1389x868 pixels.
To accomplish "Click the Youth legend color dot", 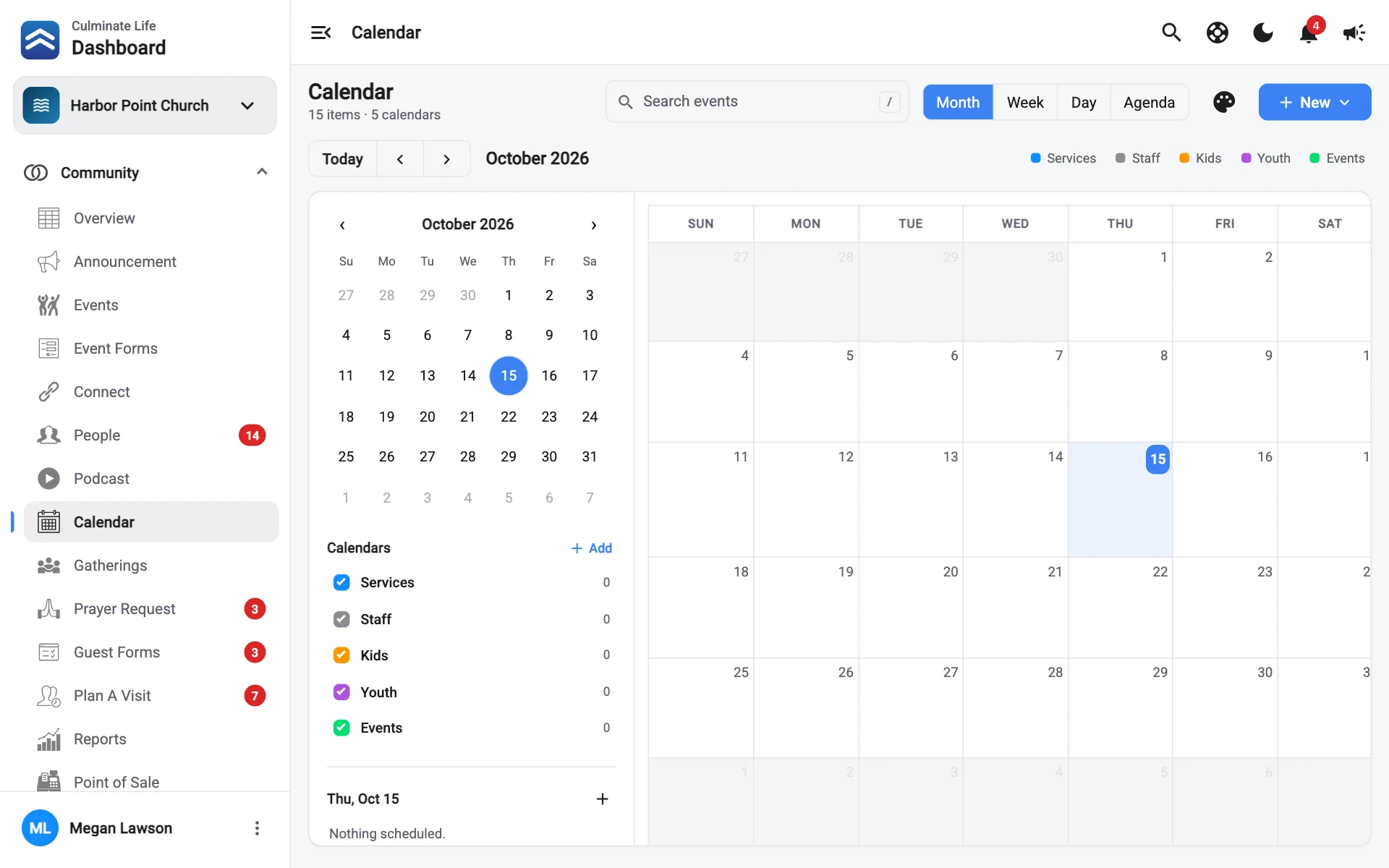I will click(x=1246, y=158).
